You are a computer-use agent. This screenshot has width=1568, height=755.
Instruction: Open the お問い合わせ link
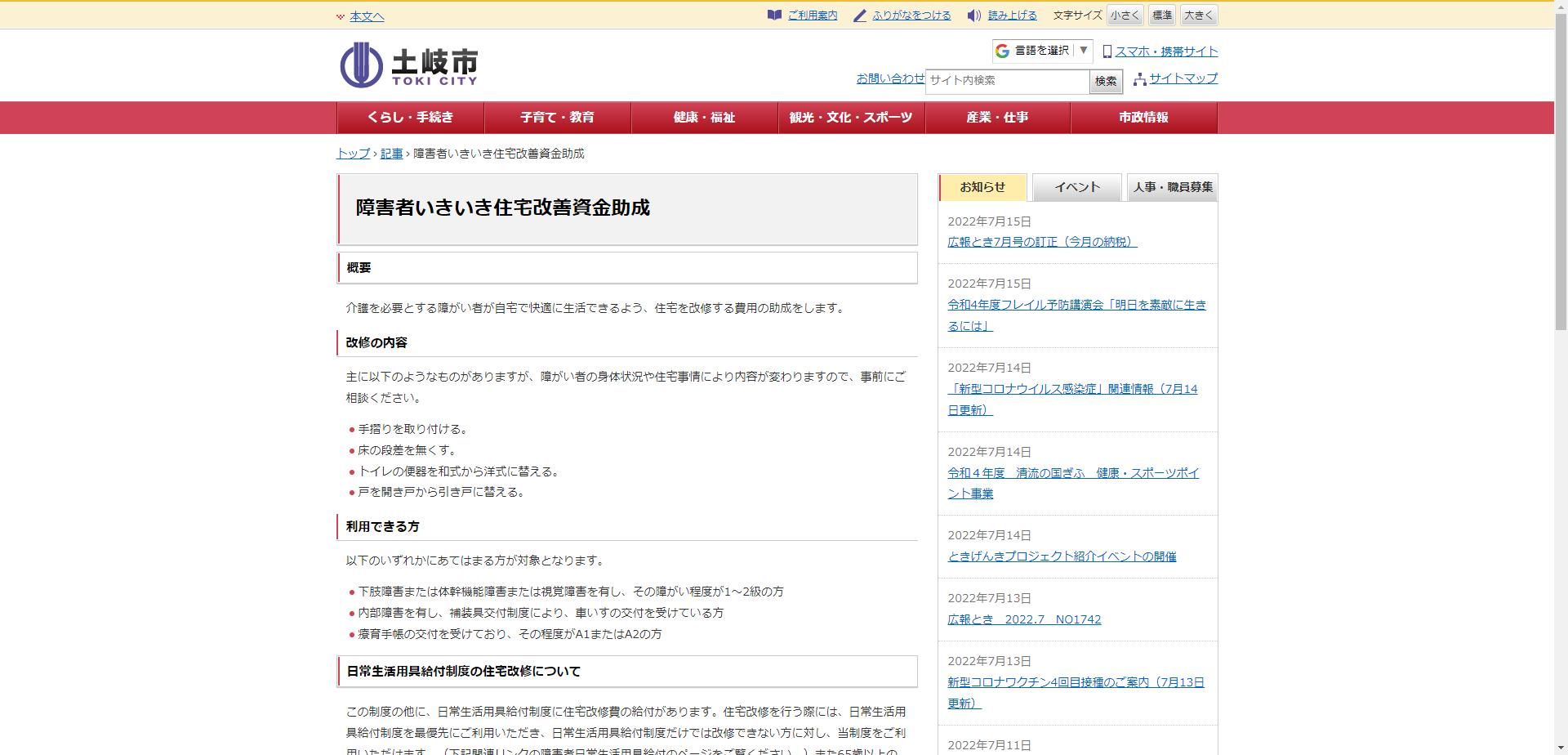(890, 78)
